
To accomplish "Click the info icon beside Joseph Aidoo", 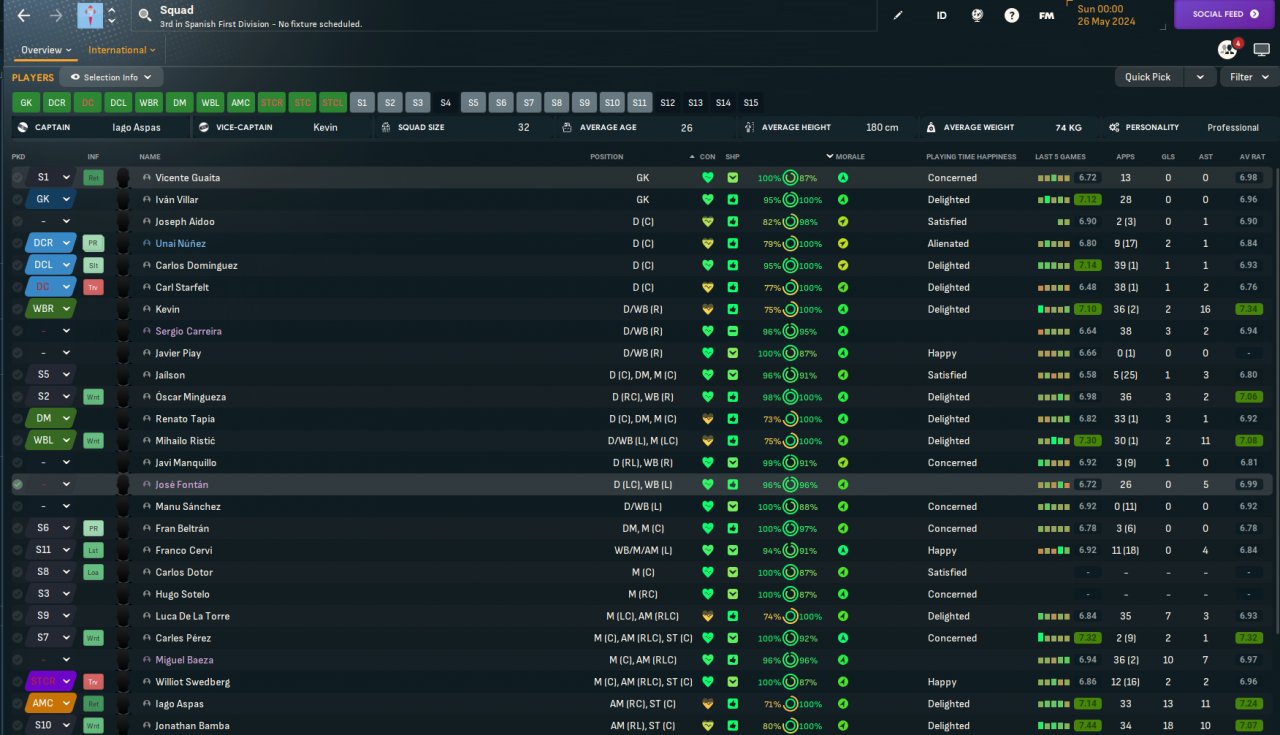I will 147,222.
